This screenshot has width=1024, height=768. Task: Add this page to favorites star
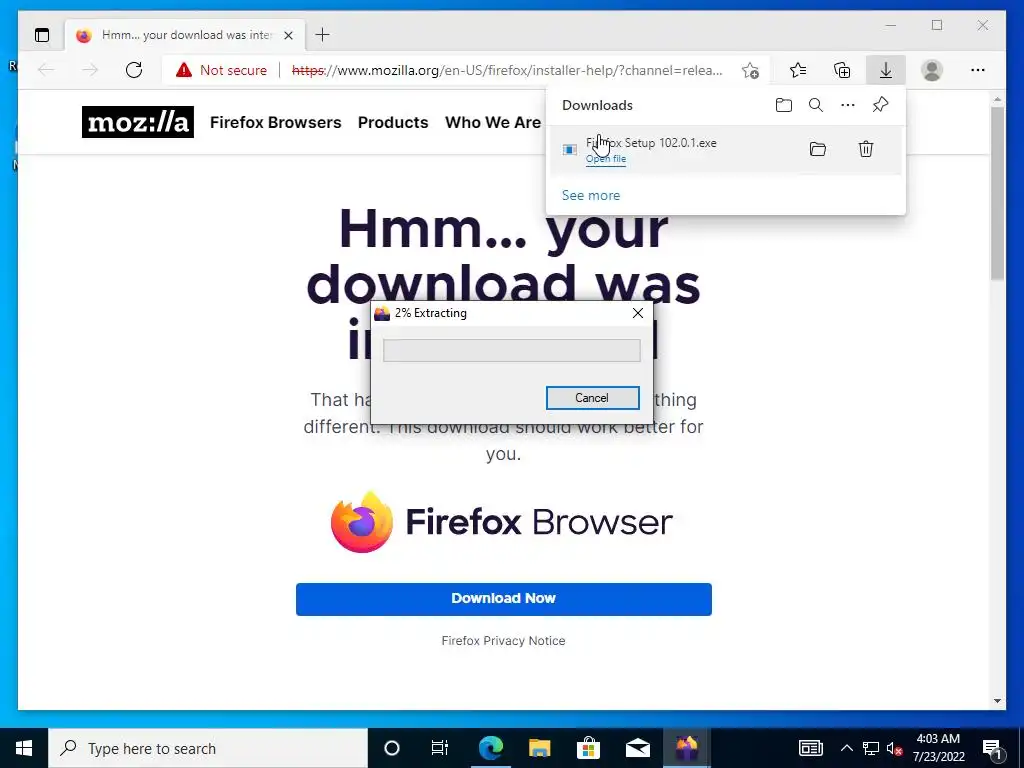point(750,71)
